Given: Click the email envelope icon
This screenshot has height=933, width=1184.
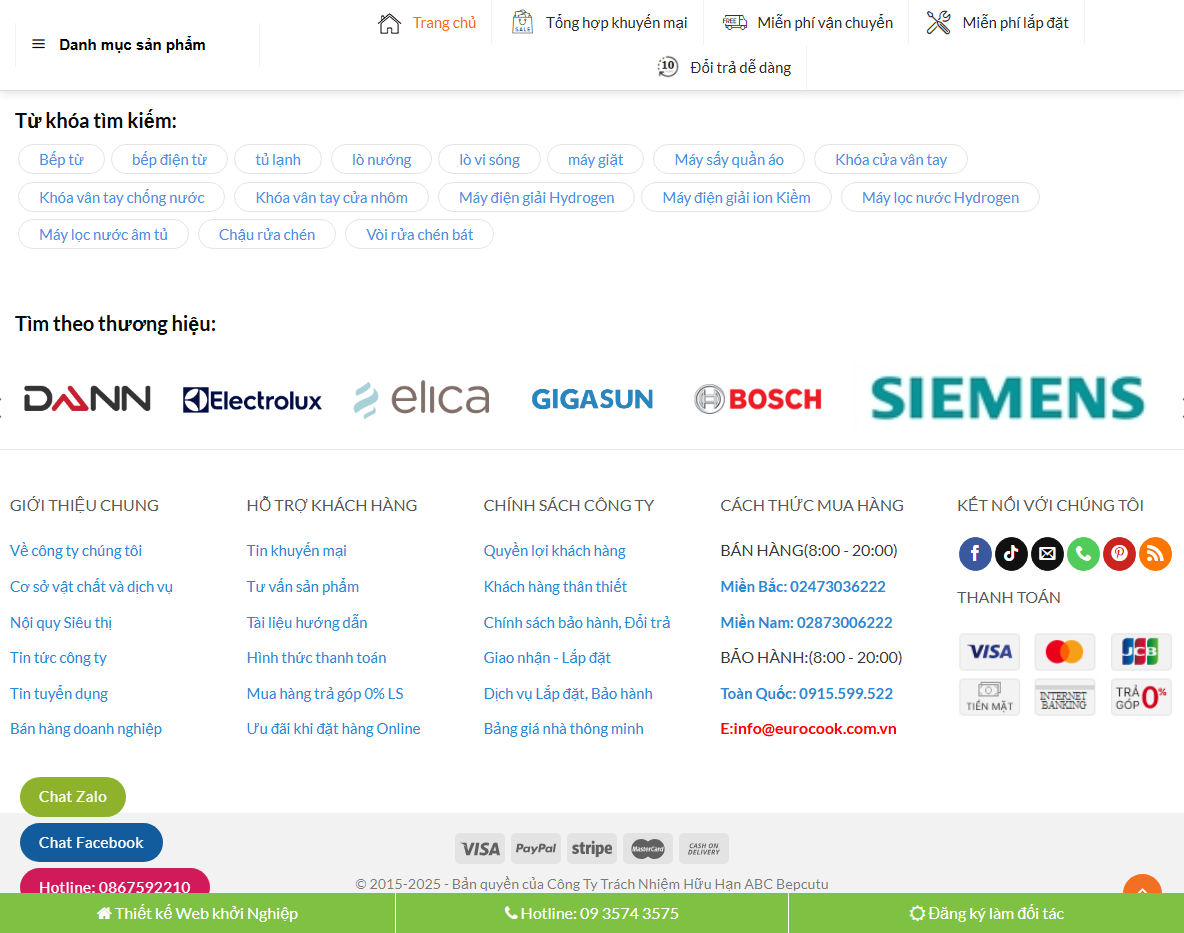Looking at the screenshot, I should (x=1047, y=553).
